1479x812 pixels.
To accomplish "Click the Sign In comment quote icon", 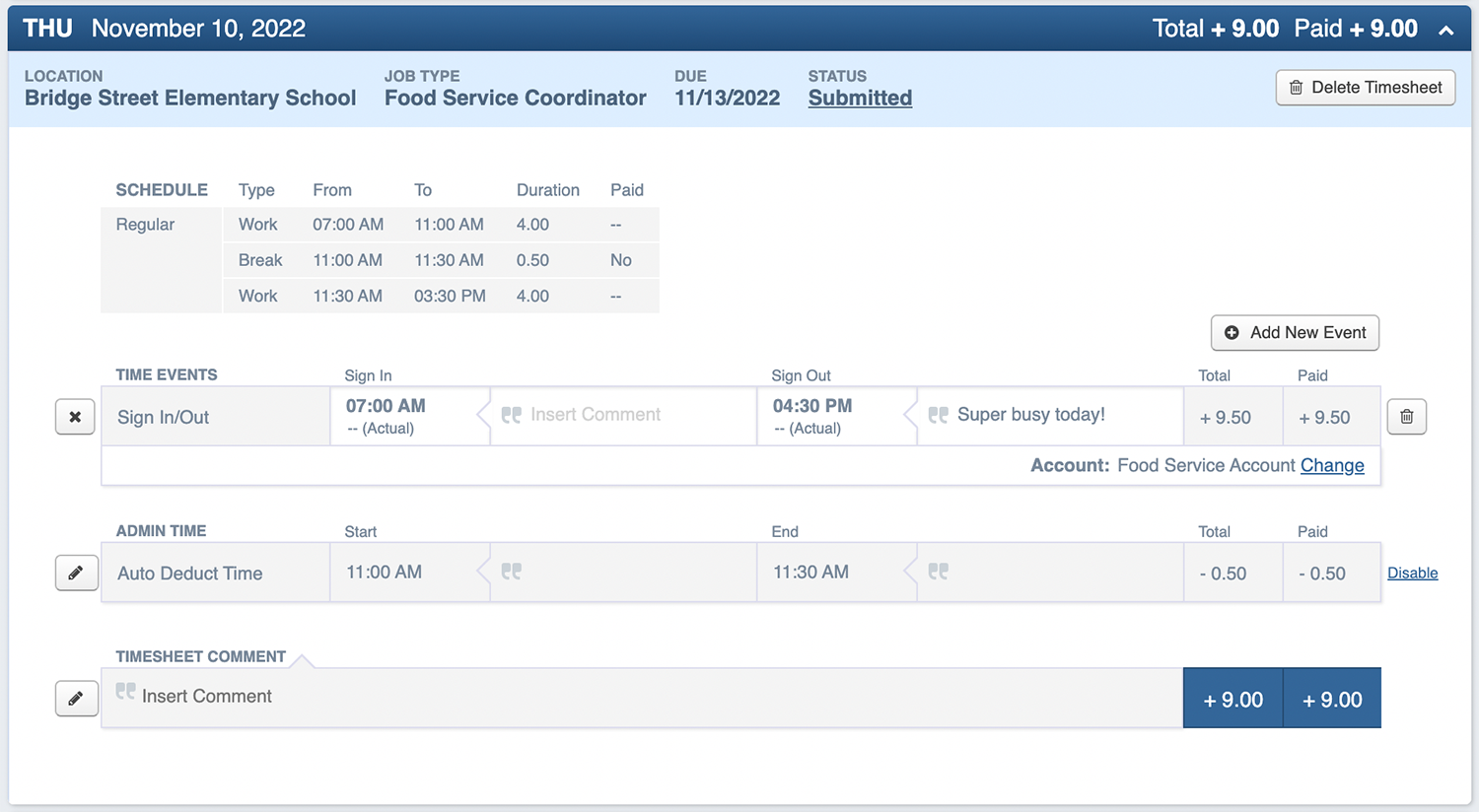I will coord(511,415).
